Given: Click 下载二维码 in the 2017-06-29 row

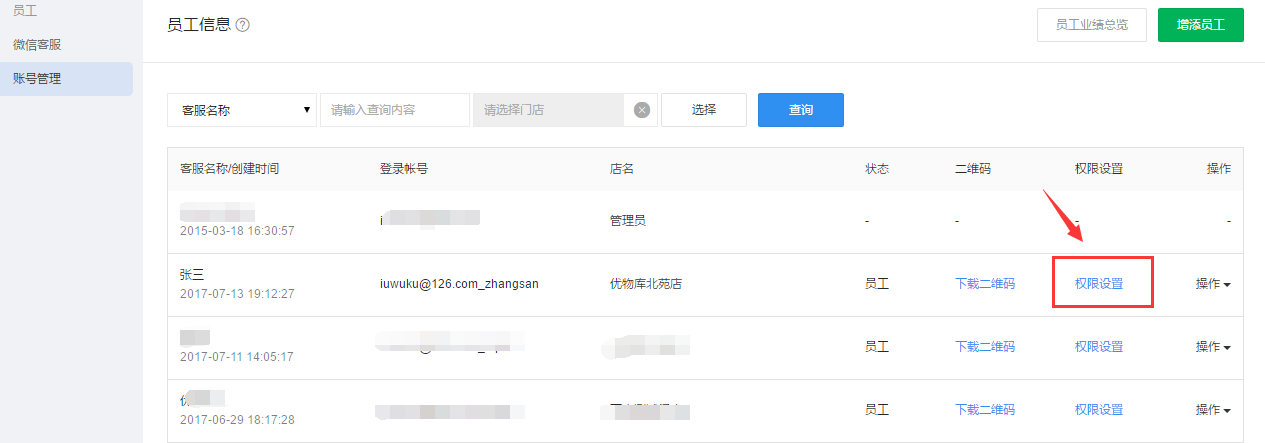Looking at the screenshot, I should tap(985, 410).
